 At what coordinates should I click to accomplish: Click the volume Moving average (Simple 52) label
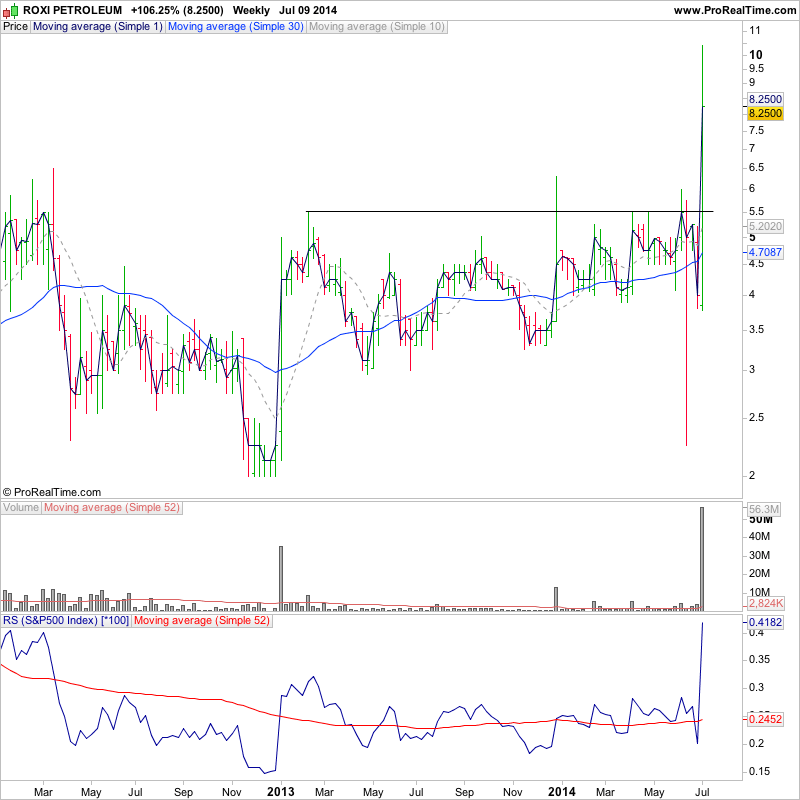click(x=112, y=508)
